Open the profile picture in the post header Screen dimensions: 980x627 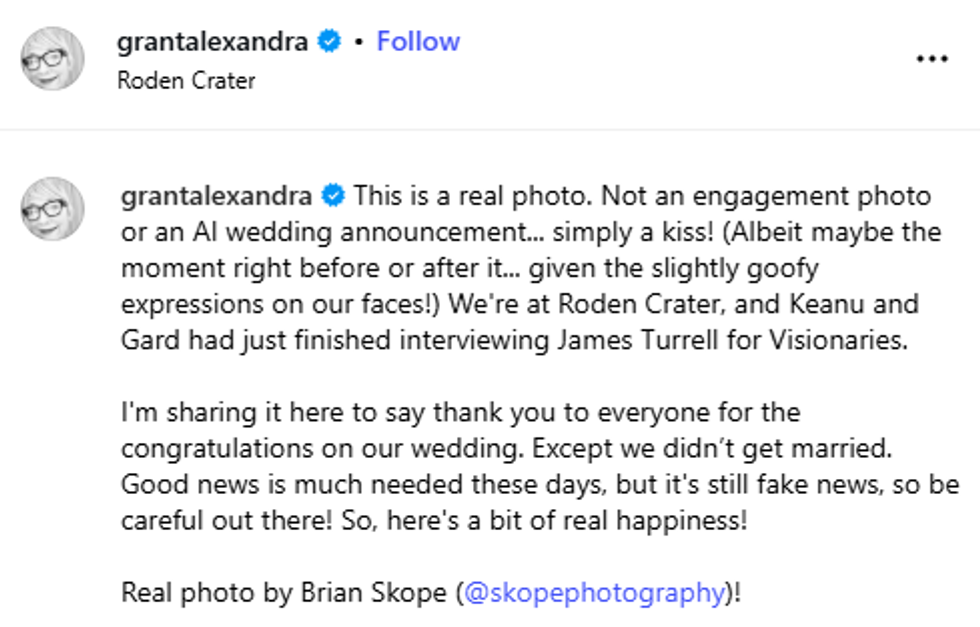click(52, 59)
